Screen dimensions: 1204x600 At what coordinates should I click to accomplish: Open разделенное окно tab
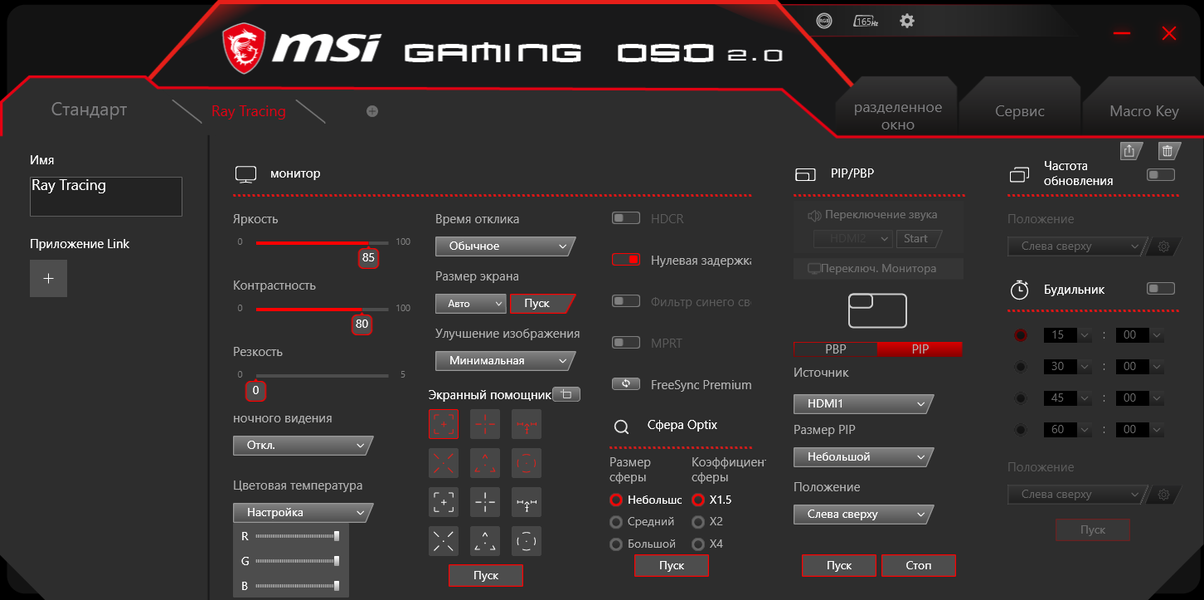coord(898,116)
